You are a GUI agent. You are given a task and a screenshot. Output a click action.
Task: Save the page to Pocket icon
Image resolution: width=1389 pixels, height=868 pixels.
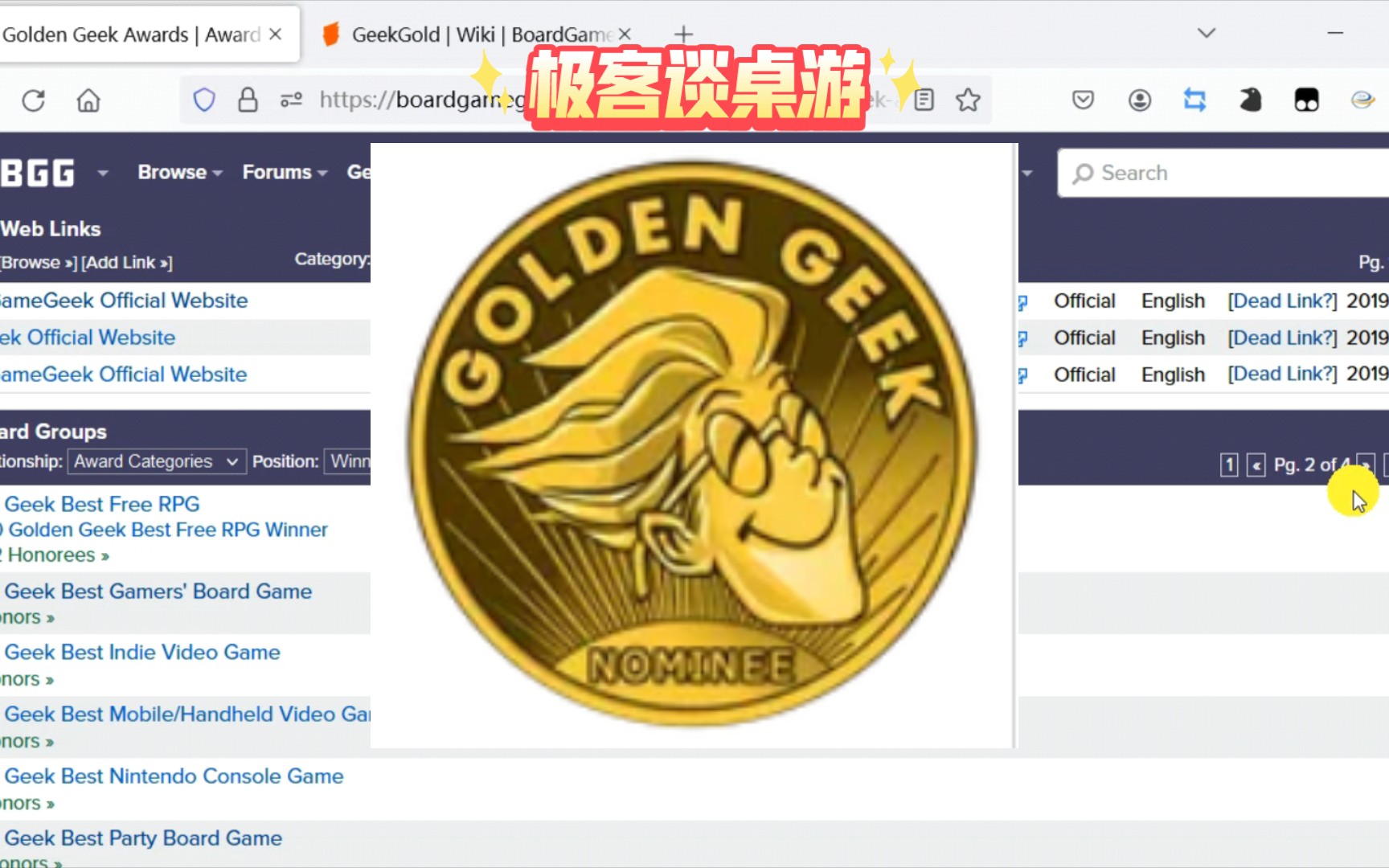pyautogui.click(x=1083, y=100)
